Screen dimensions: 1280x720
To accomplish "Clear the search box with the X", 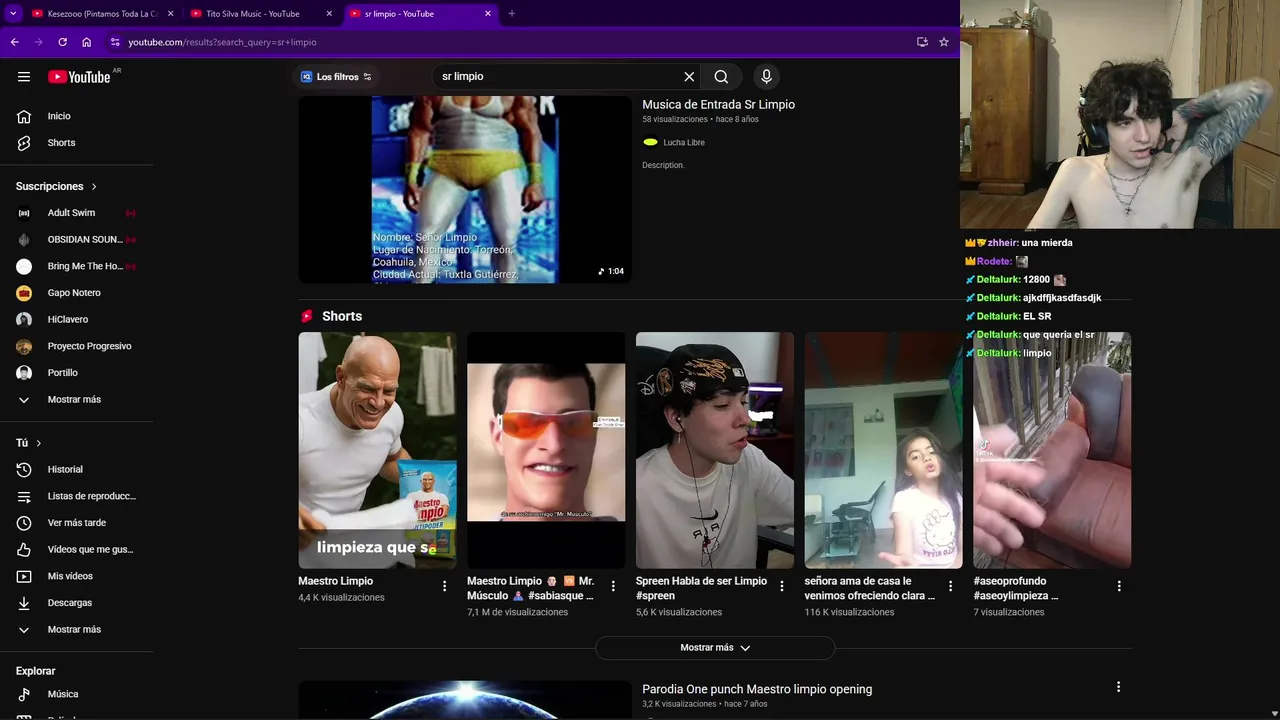I will (x=689, y=77).
